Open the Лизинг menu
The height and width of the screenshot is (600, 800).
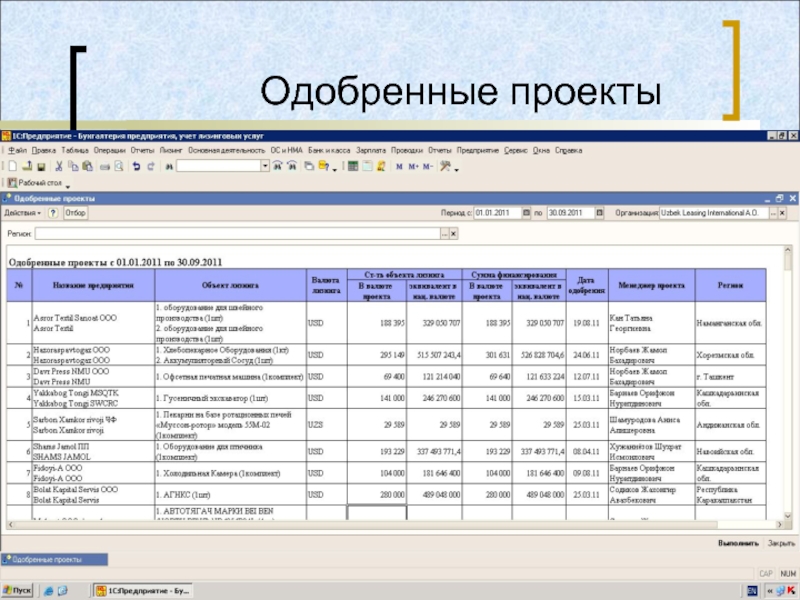(170, 151)
